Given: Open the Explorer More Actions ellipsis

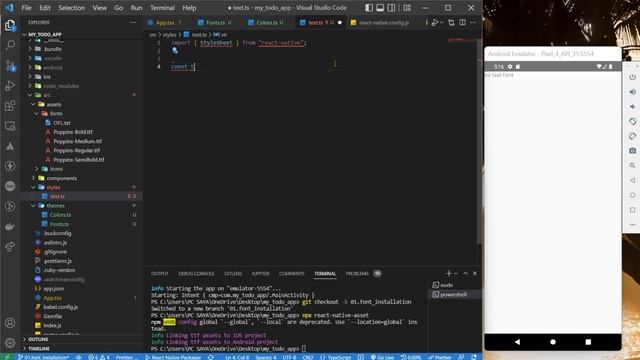Looking at the screenshot, I should pyautogui.click(x=133, y=22).
